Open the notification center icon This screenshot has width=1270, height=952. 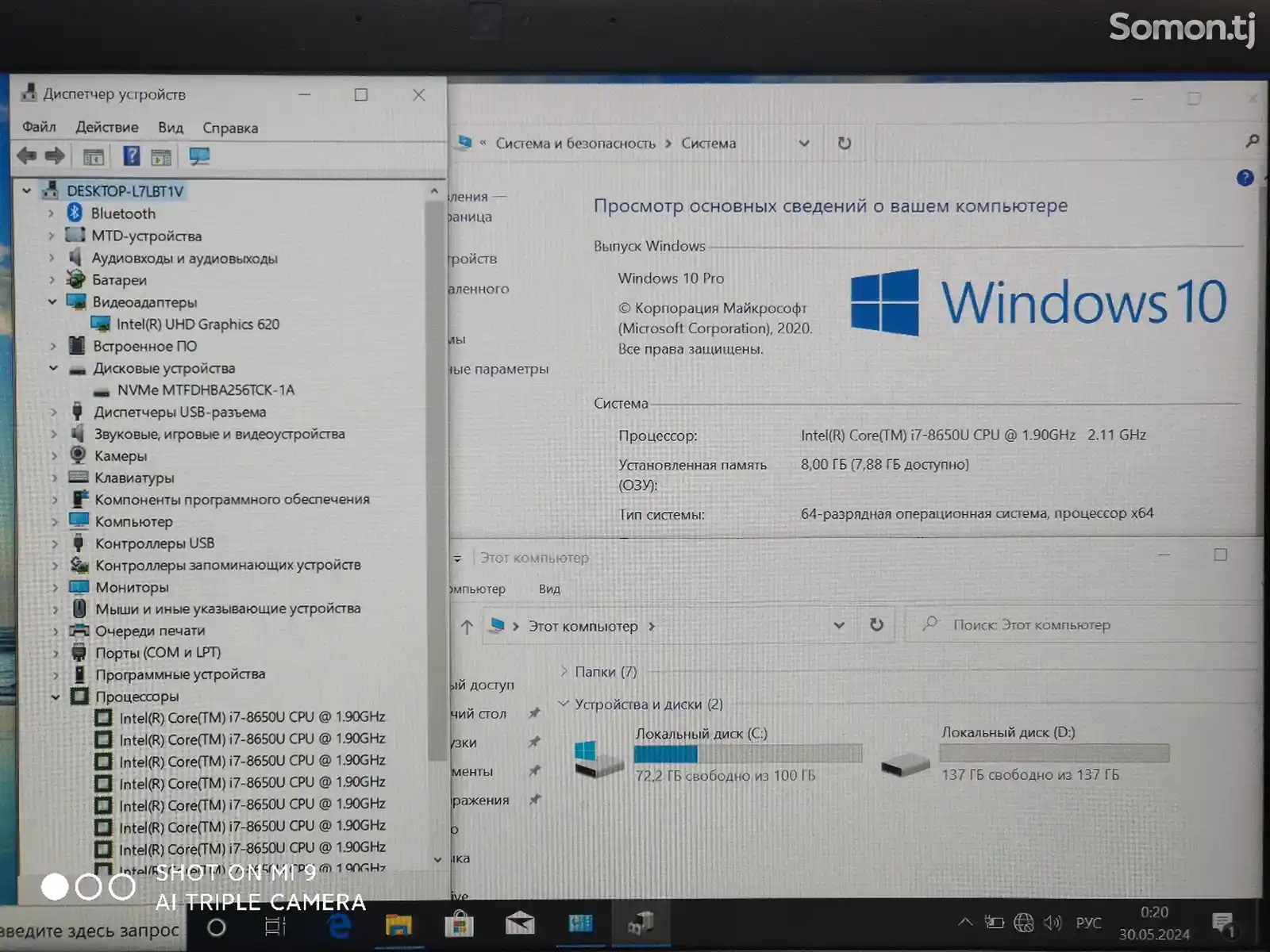point(1223,923)
